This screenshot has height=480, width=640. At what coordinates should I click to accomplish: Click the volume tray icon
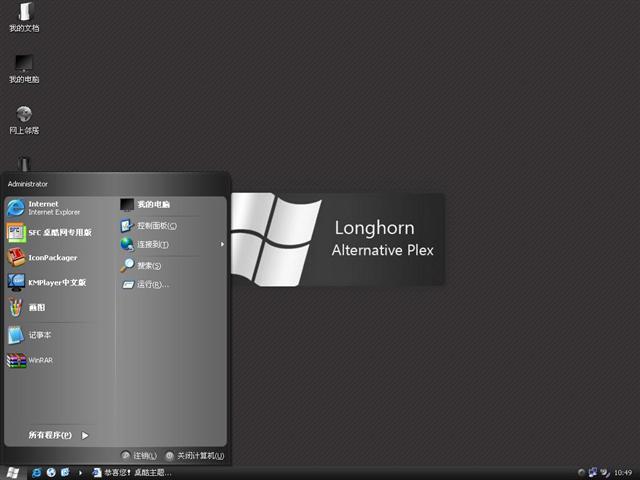pyautogui.click(x=605, y=473)
